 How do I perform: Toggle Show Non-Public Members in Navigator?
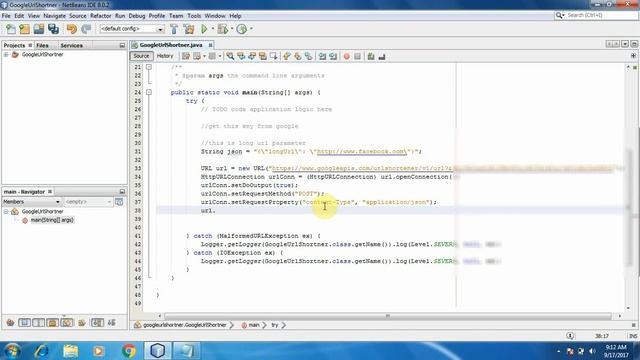click(53, 323)
